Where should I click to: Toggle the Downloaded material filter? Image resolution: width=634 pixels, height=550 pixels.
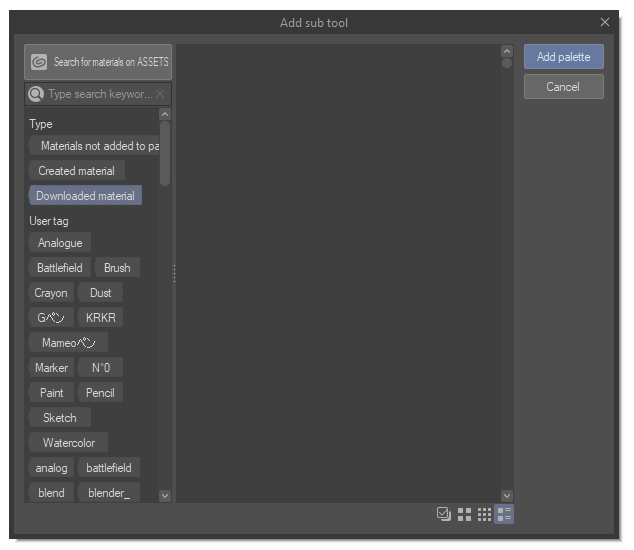click(x=85, y=196)
